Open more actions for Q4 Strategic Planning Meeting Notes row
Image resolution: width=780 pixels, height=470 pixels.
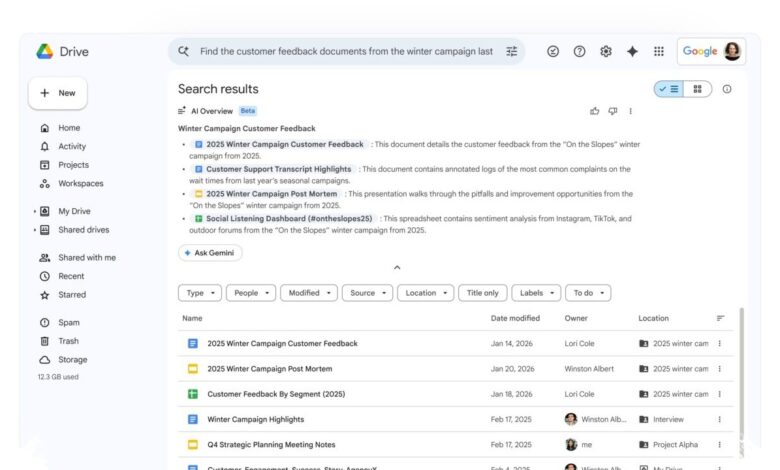coord(719,445)
